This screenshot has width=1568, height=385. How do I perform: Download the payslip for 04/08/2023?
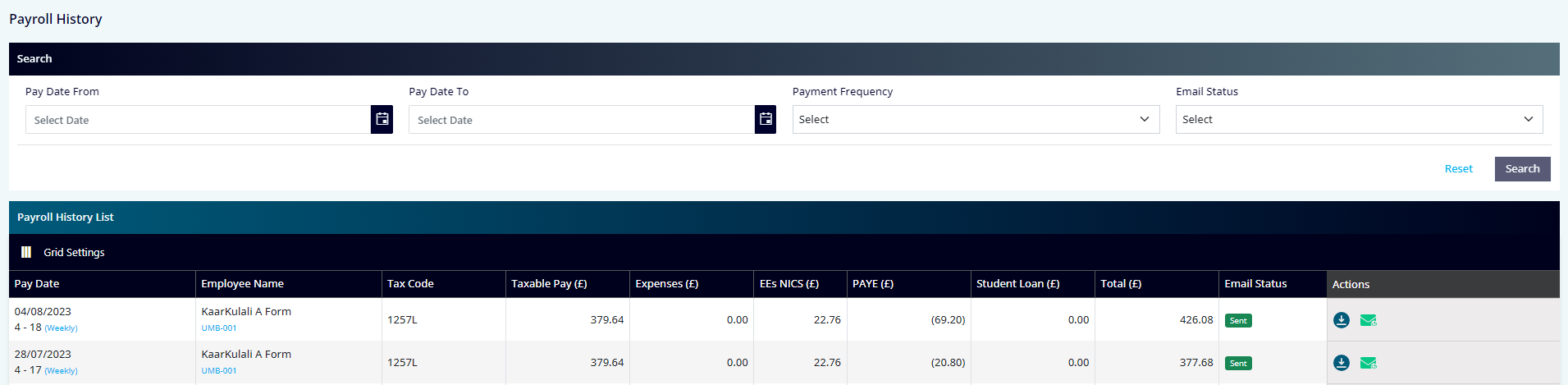[1342, 320]
